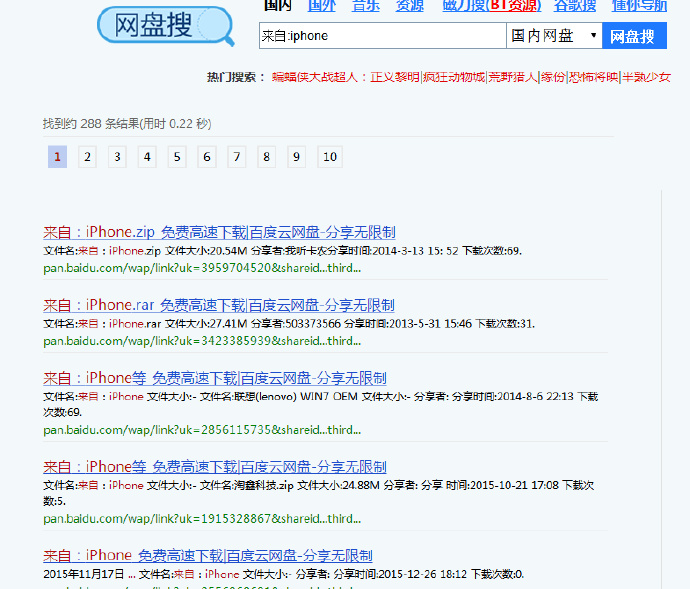The image size is (690, 589).
Task: Click the 热门搜索 label
Action: point(236,77)
